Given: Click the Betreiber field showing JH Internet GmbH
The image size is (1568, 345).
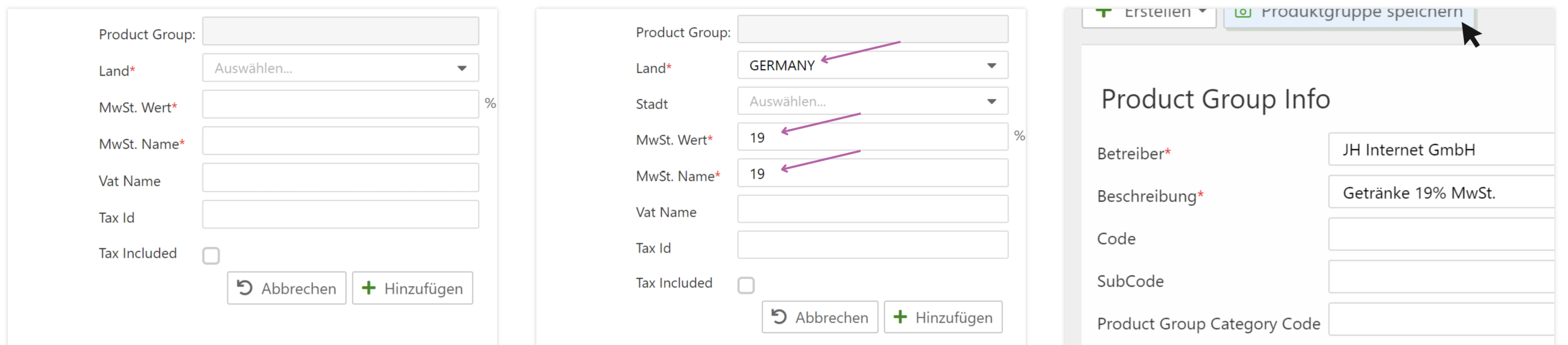Looking at the screenshot, I should [x=1440, y=150].
